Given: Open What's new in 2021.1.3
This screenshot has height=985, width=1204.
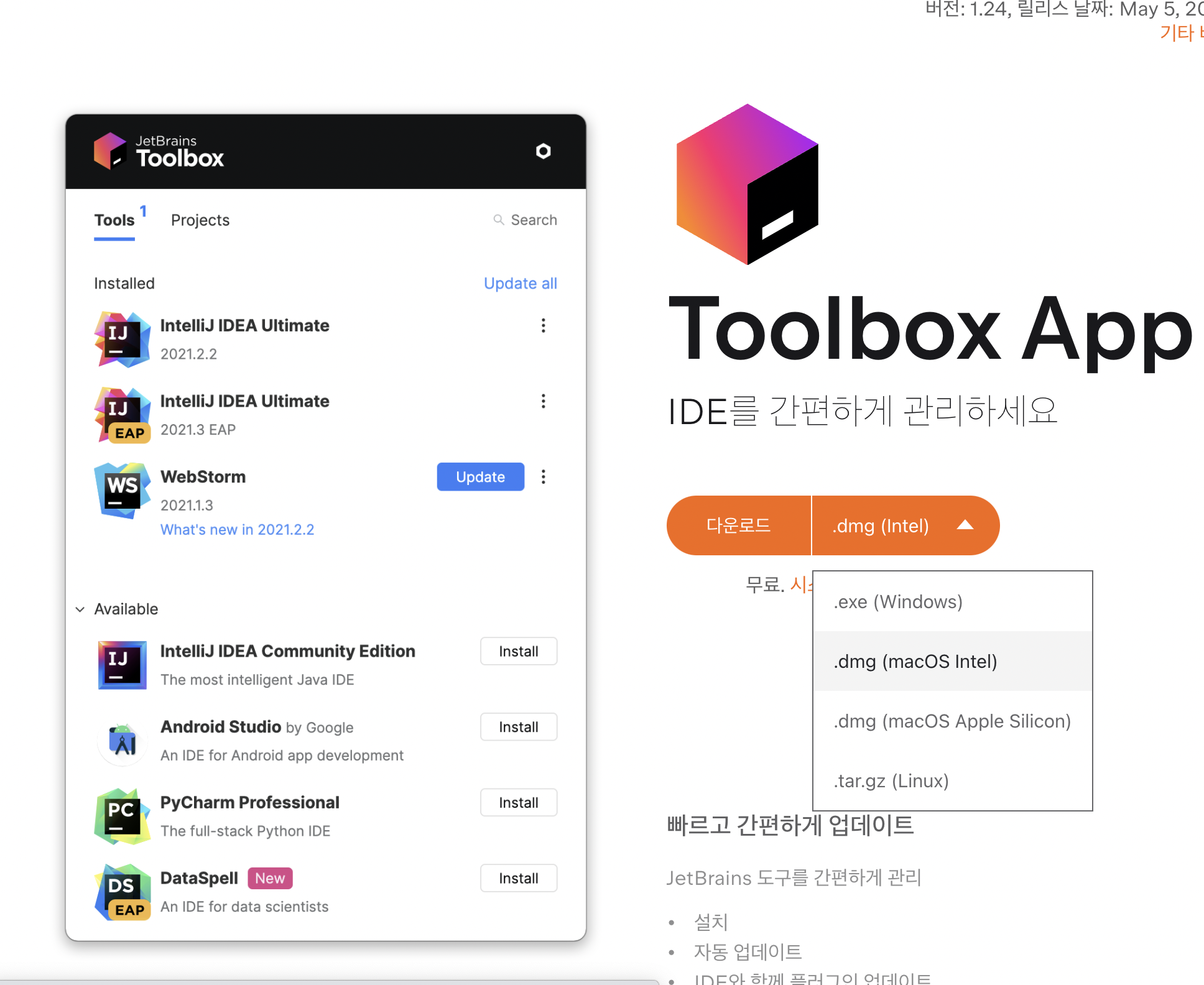Looking at the screenshot, I should click(x=237, y=529).
